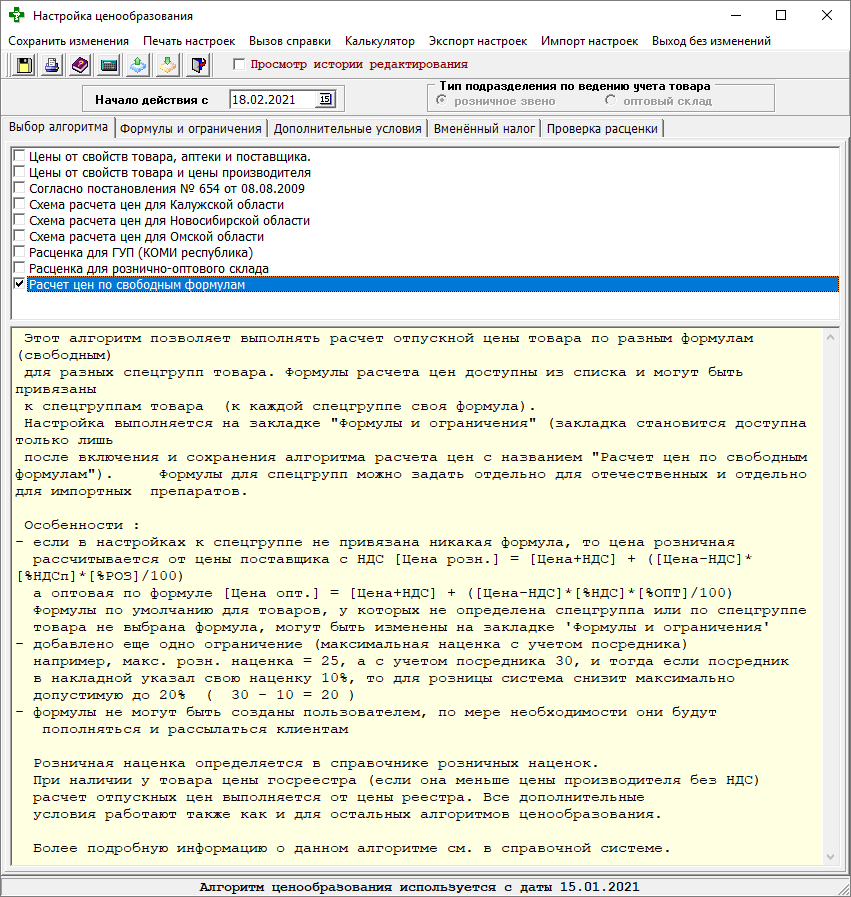This screenshot has width=851, height=897.
Task: Click 'Вызов справки' menu item
Action: 290,41
